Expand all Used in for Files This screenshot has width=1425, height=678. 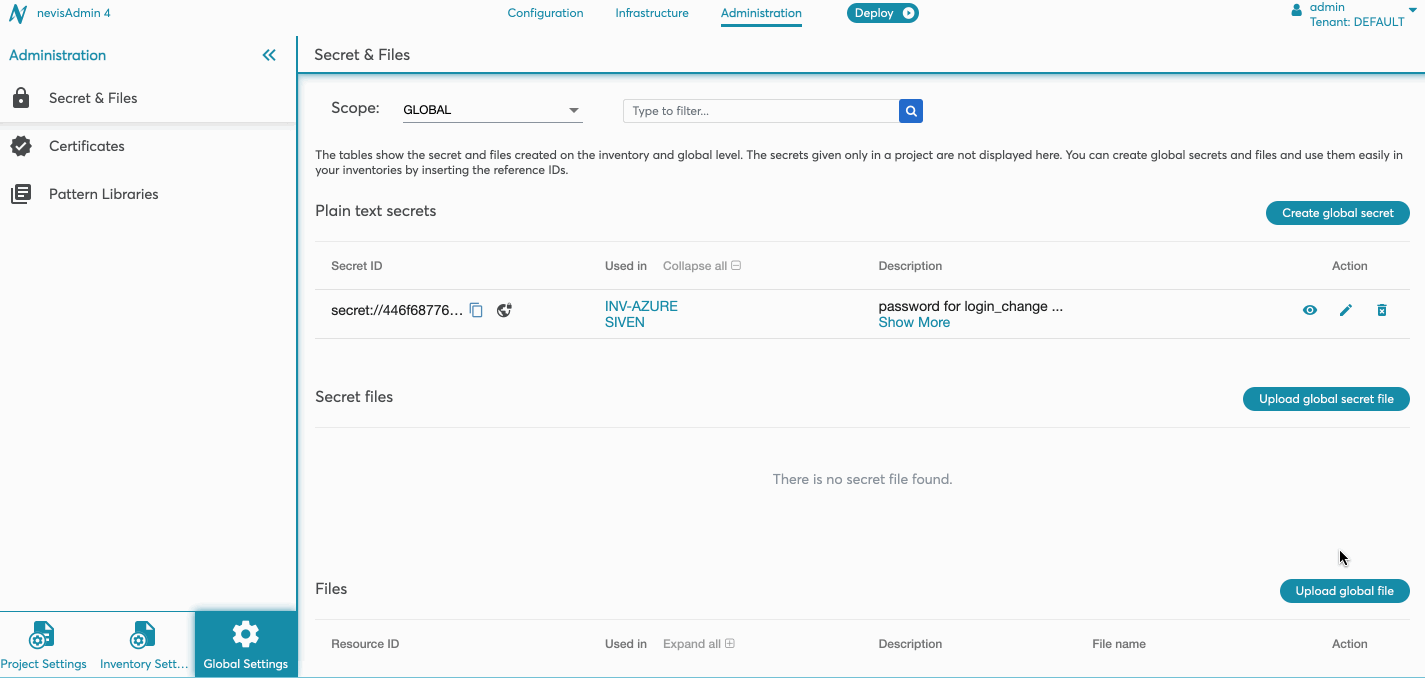698,644
